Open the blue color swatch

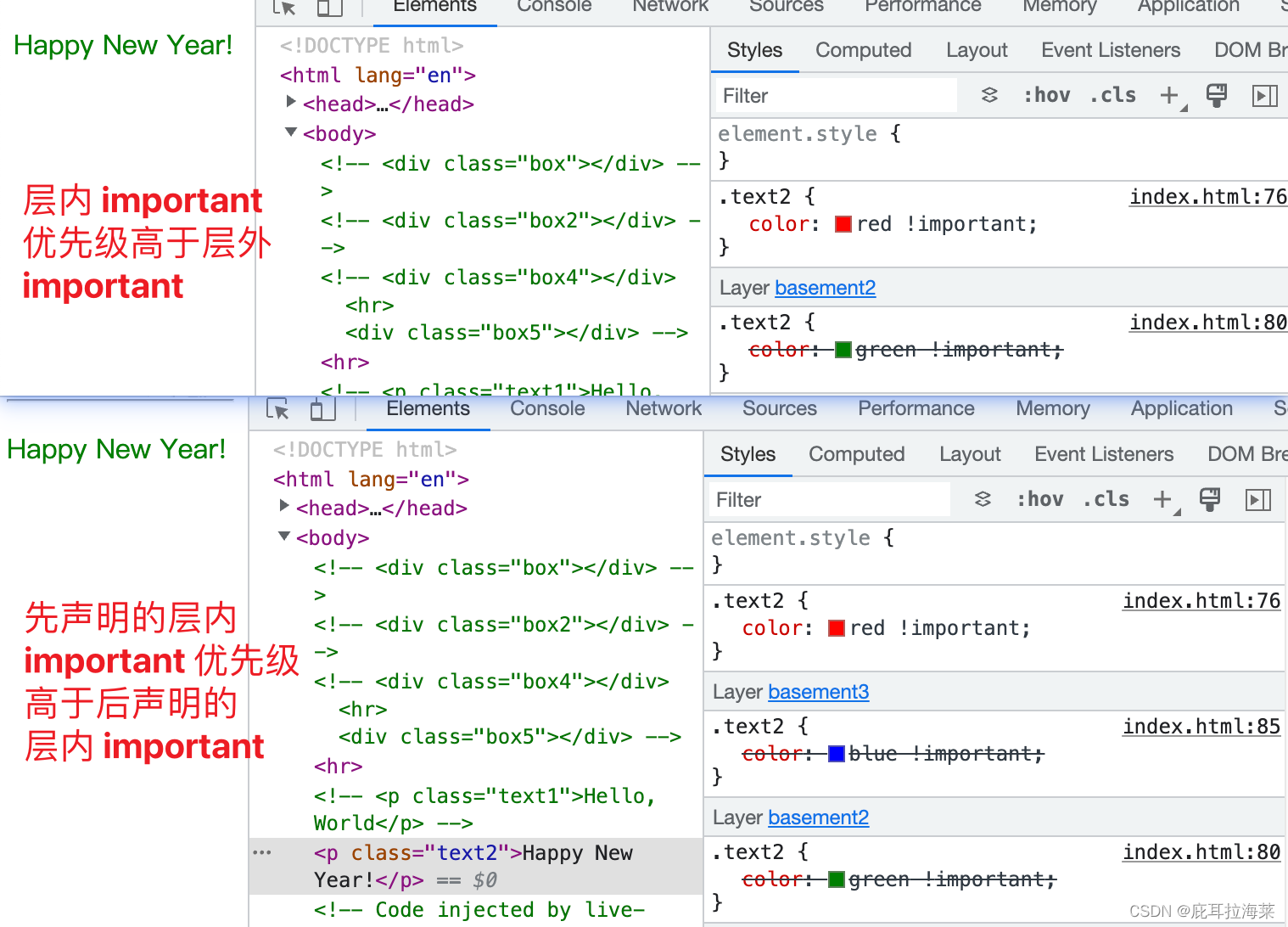(837, 754)
